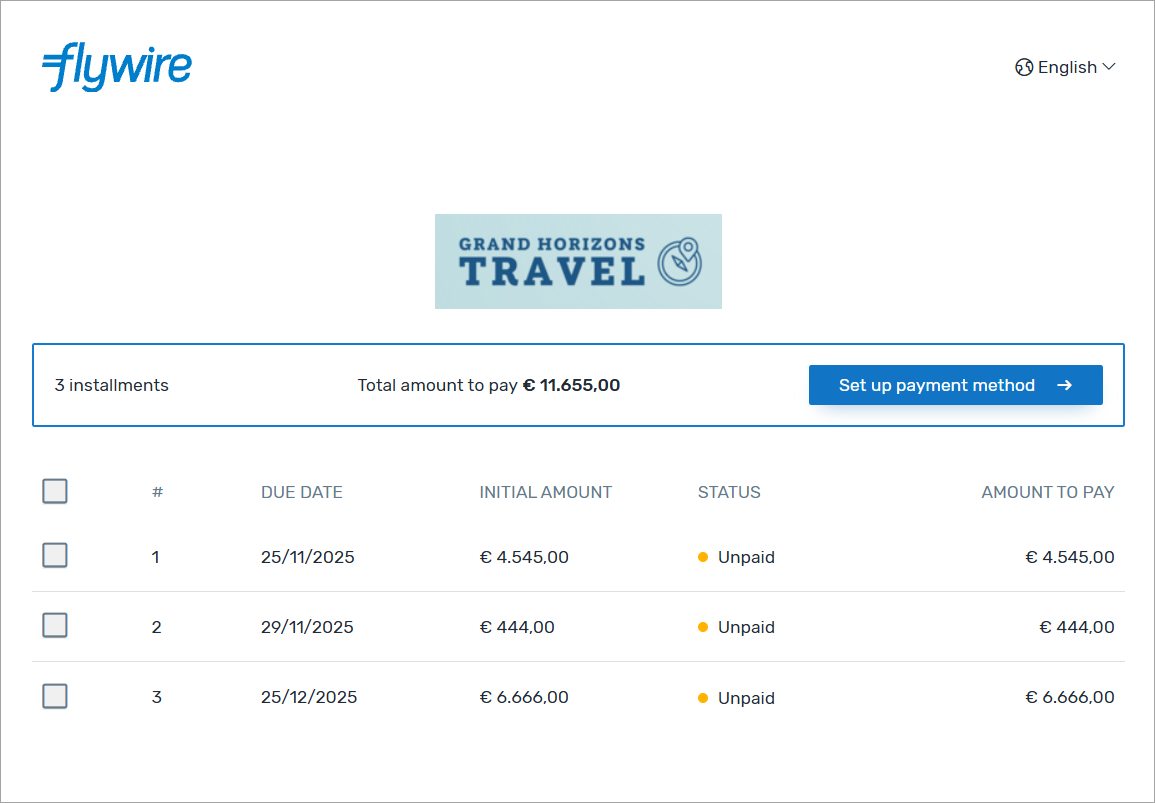Click the compass icon in the travel logo

(x=680, y=262)
